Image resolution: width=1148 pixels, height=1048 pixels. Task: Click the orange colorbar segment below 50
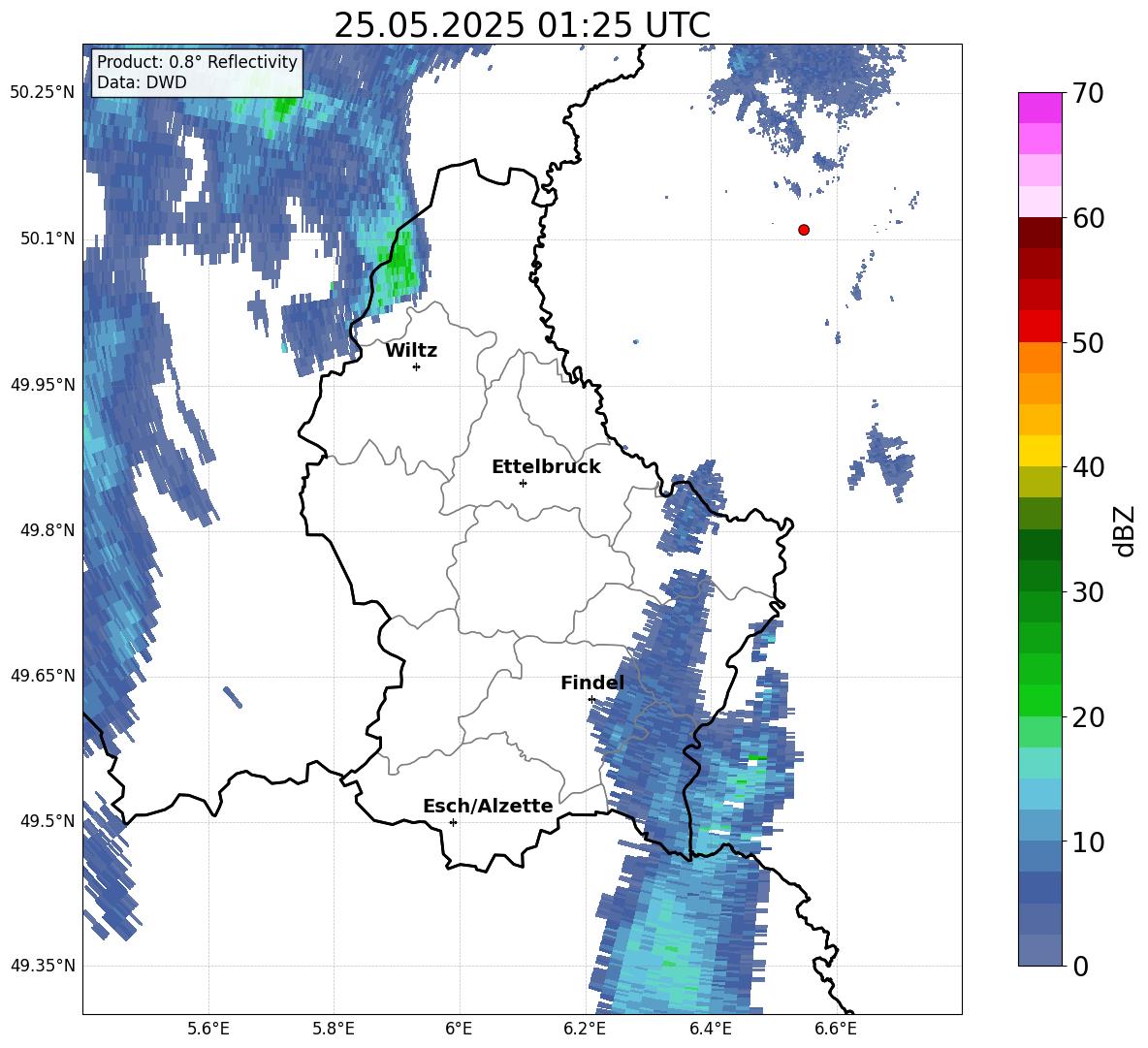tap(1039, 358)
